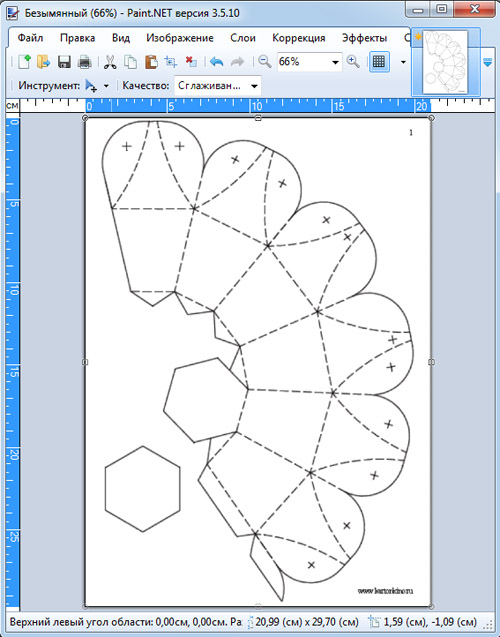Click the Crop to selection icon
The image size is (500, 637).
(x=171, y=62)
